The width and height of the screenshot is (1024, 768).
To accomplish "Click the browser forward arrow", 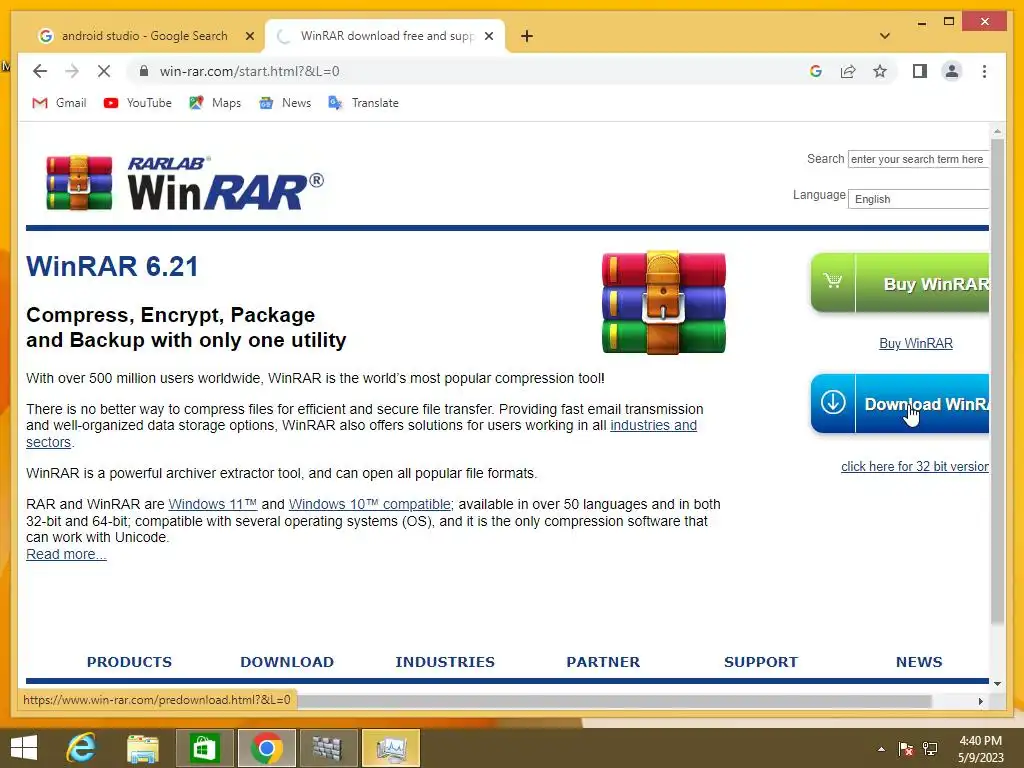I will pos(72,71).
